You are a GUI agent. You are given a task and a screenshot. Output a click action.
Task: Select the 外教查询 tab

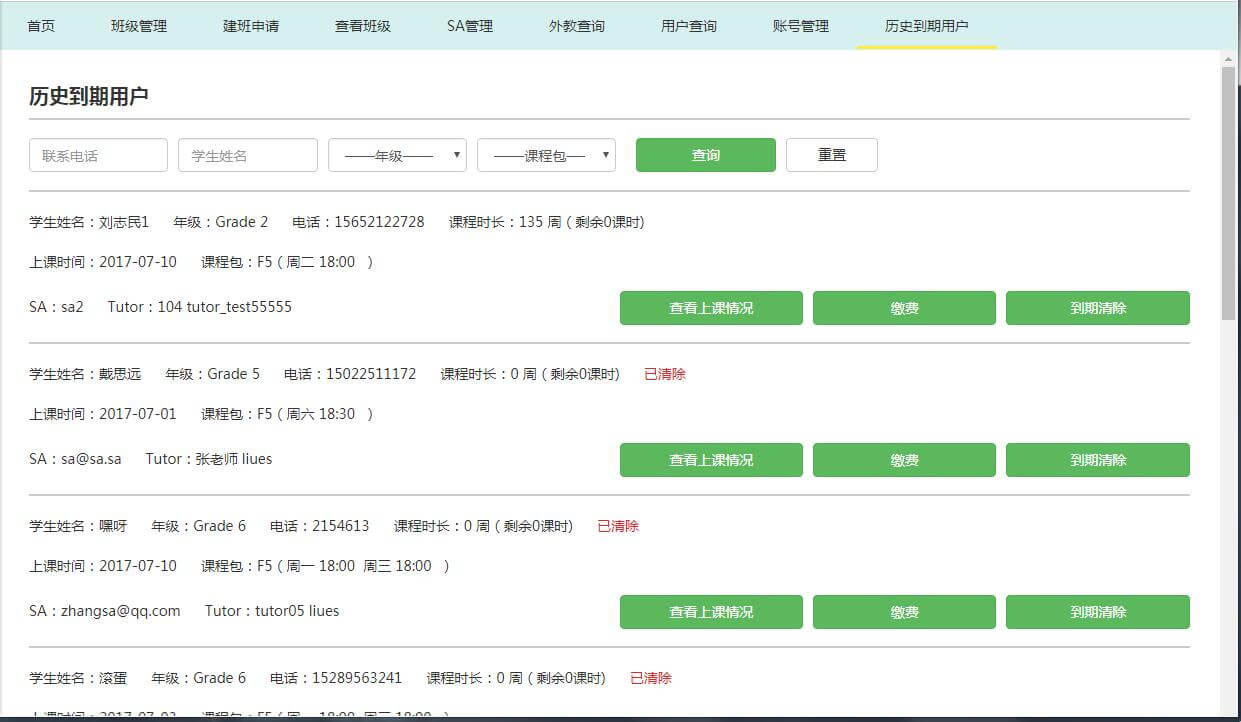coord(577,26)
